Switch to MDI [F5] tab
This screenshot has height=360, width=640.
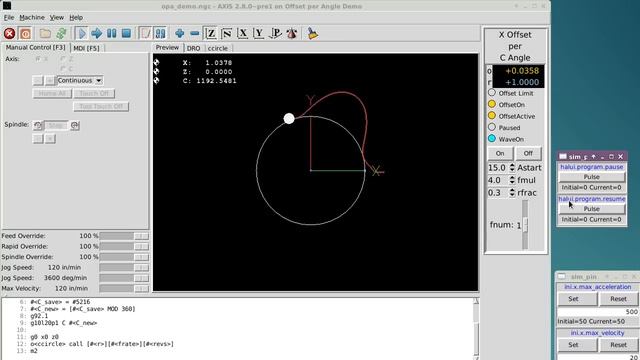(x=86, y=48)
